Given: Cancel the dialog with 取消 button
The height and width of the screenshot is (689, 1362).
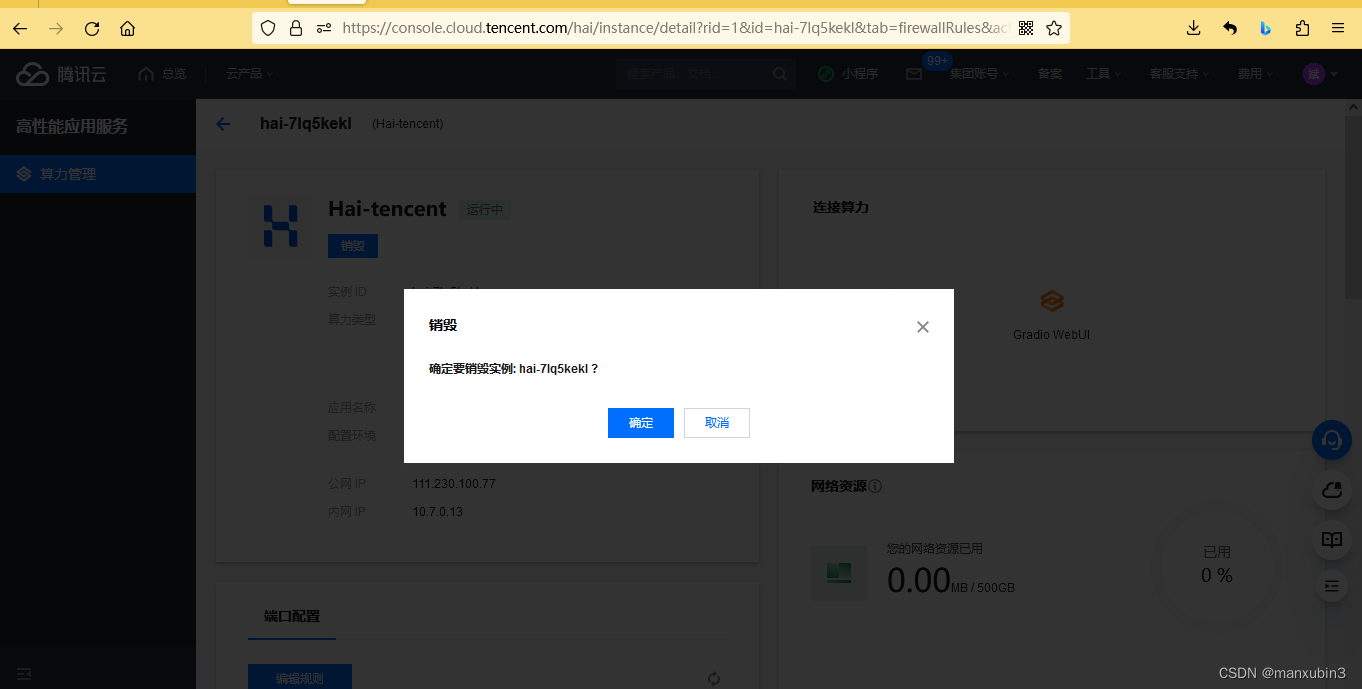Looking at the screenshot, I should click(717, 423).
